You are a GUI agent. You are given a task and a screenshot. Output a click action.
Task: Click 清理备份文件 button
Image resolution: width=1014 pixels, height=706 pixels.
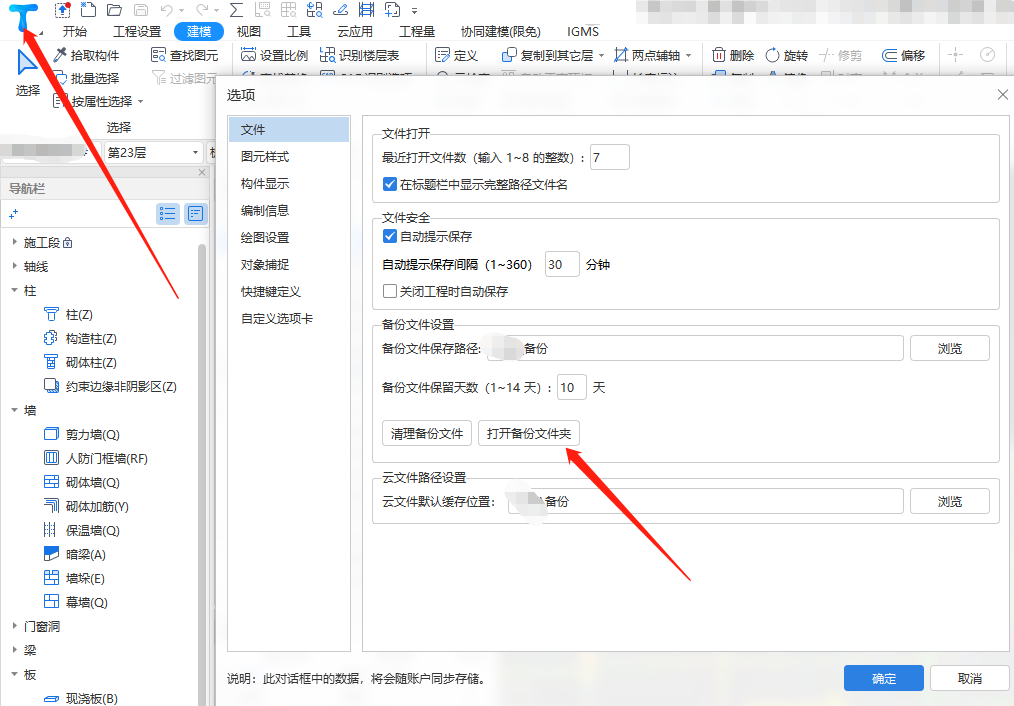(427, 433)
